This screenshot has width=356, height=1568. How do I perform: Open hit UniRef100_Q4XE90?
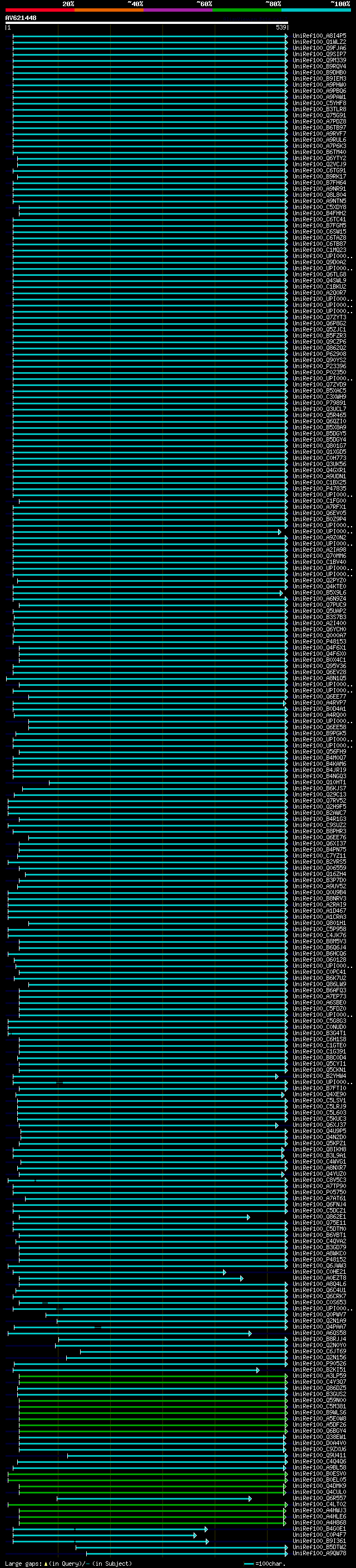tap(319, 1095)
